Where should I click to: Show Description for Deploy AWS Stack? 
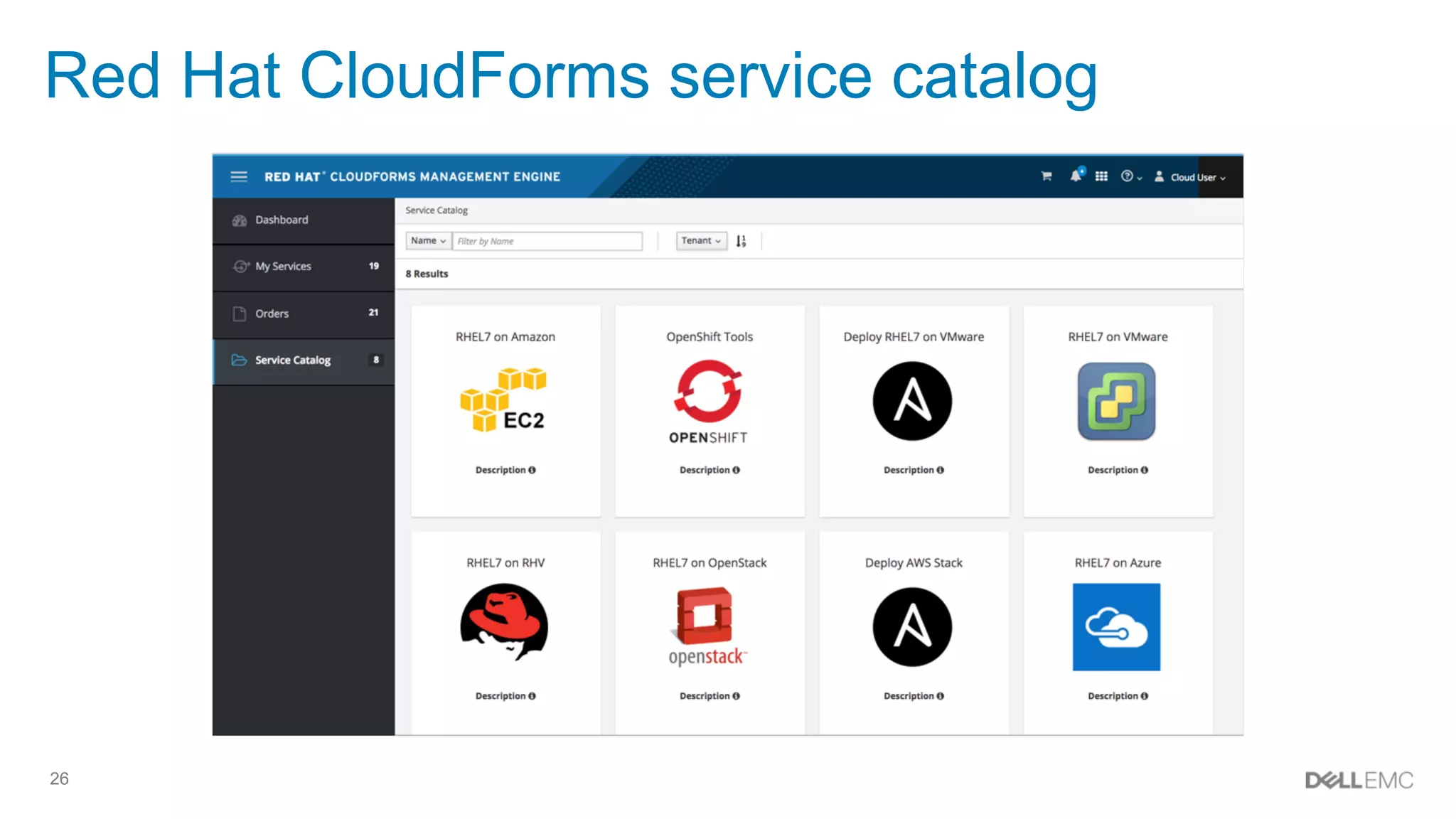(914, 696)
